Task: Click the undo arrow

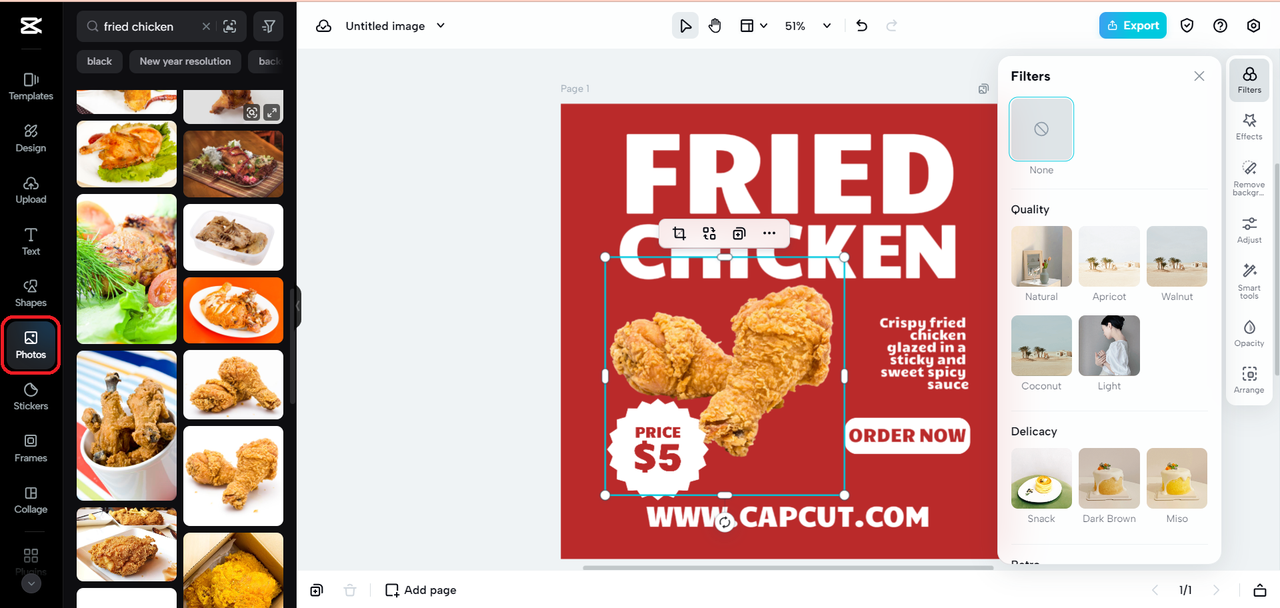Action: (x=862, y=26)
